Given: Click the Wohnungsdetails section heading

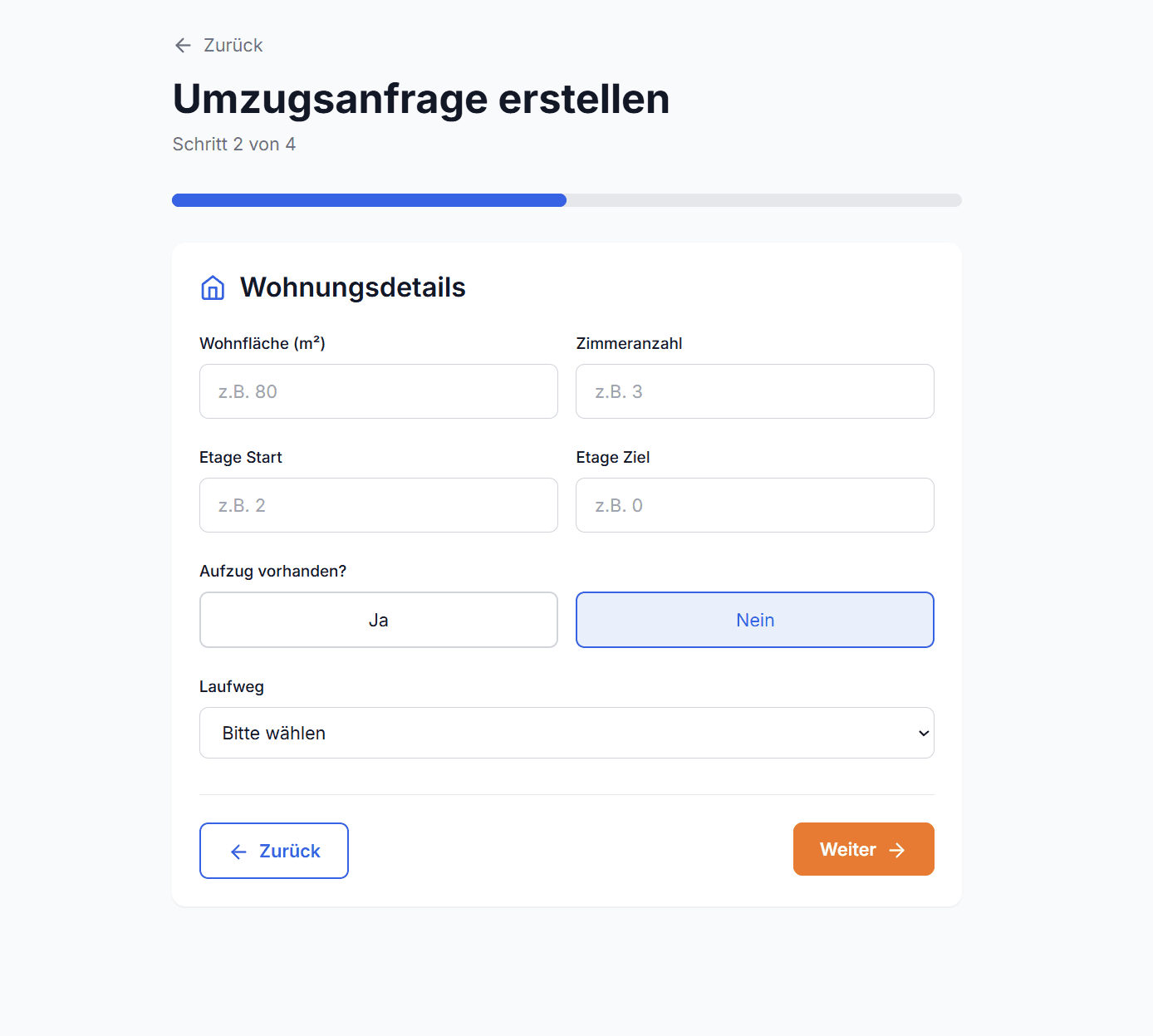Looking at the screenshot, I should 352,287.
